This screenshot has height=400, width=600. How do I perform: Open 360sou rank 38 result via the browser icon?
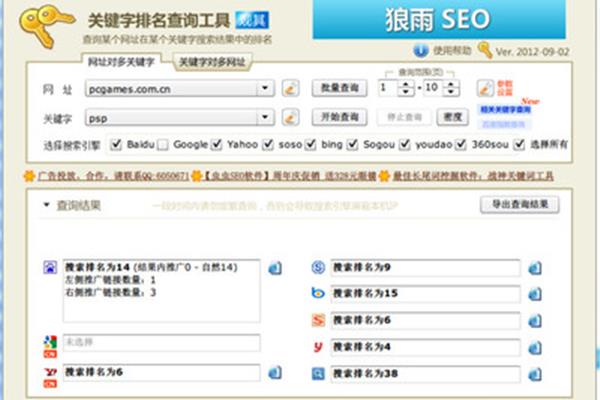click(x=535, y=375)
